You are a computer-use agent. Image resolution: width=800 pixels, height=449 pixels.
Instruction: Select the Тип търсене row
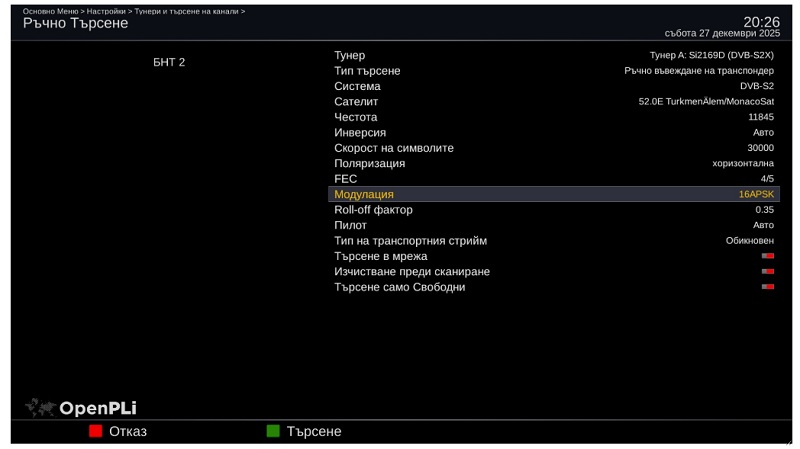point(554,71)
